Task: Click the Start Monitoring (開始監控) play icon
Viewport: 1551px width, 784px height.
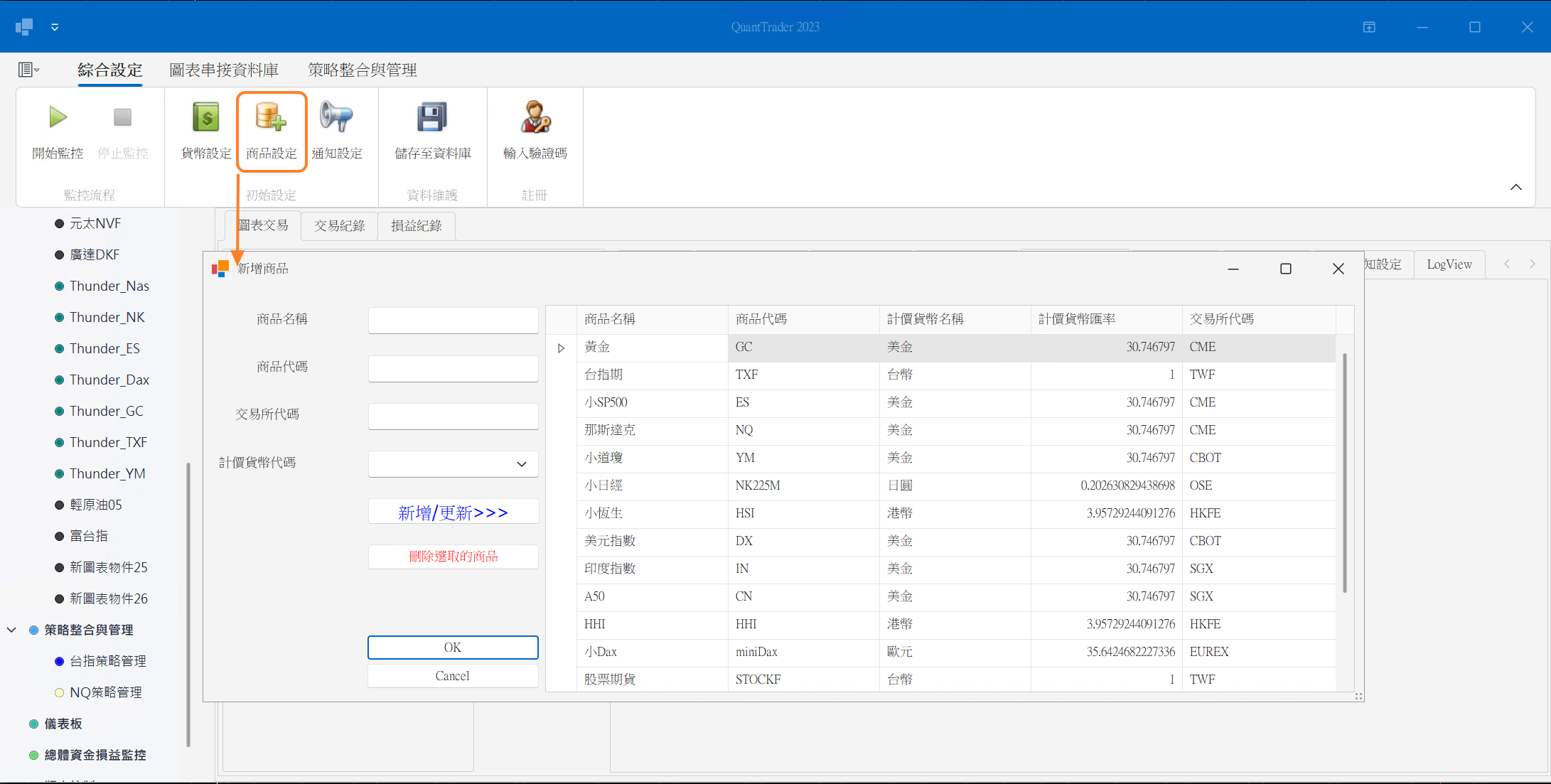Action: coord(58,118)
